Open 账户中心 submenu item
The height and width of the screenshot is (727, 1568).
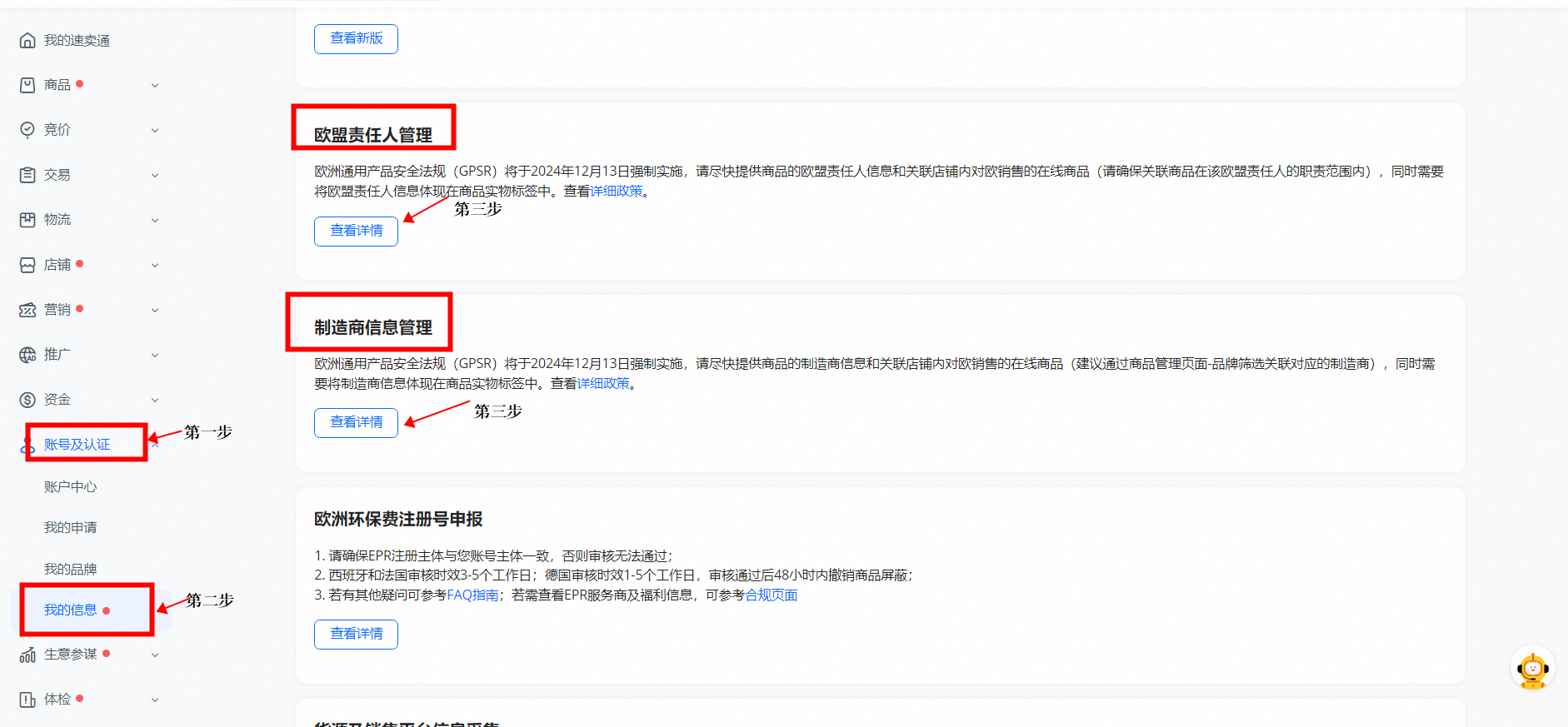[70, 487]
